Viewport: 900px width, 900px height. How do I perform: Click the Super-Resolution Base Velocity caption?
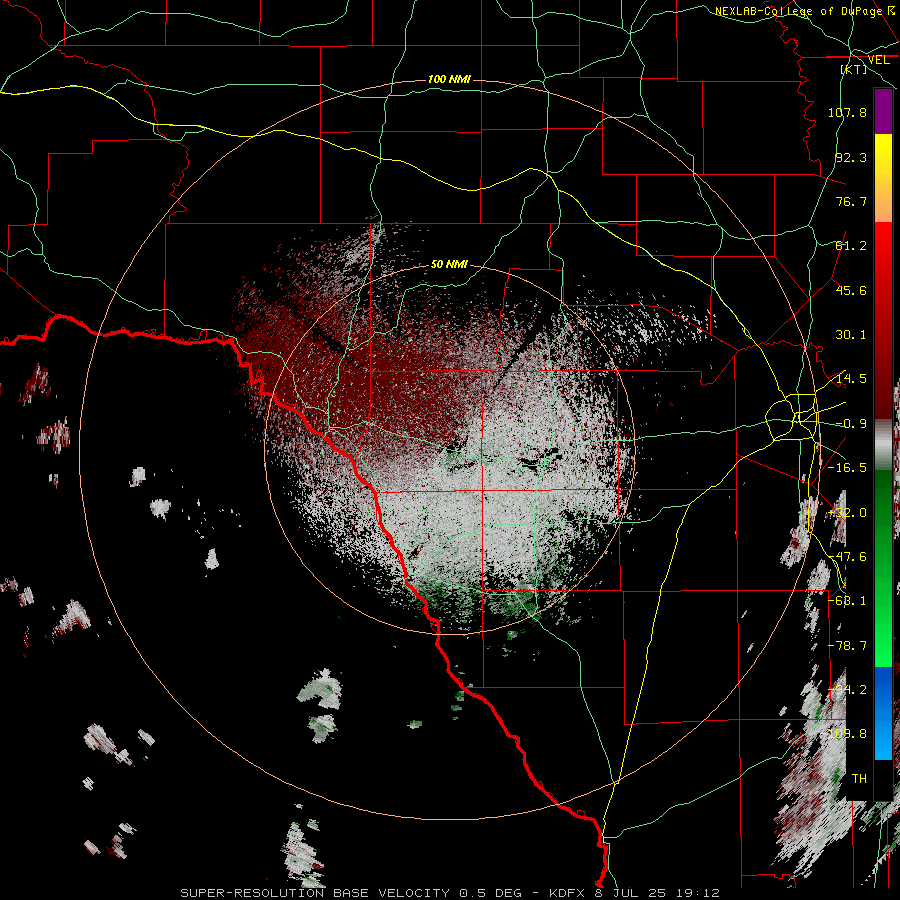(450, 893)
